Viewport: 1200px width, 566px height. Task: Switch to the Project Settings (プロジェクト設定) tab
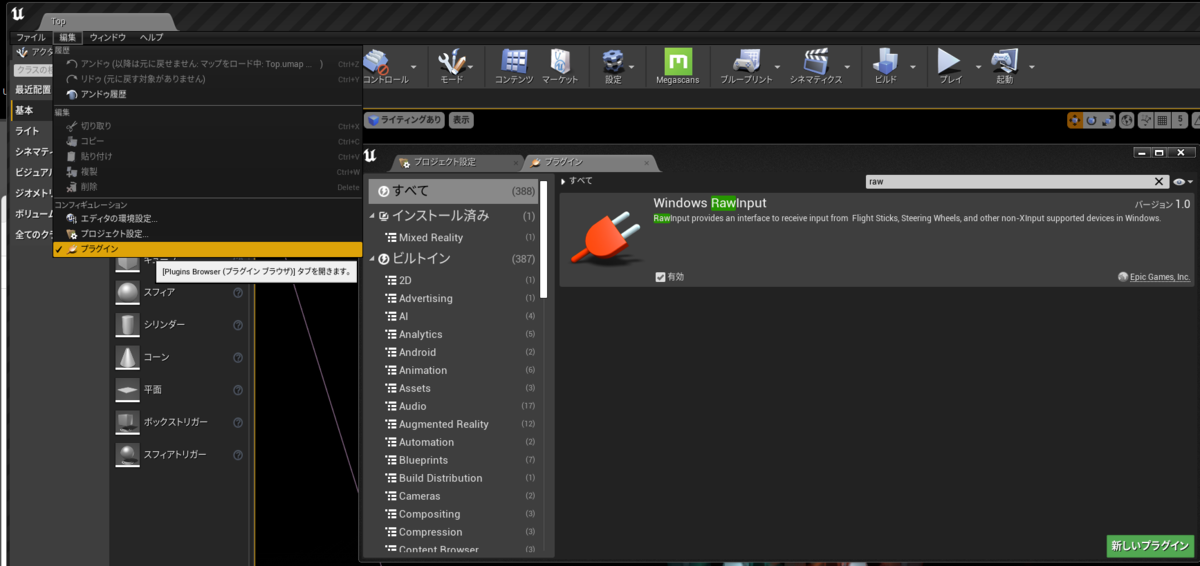click(x=453, y=162)
